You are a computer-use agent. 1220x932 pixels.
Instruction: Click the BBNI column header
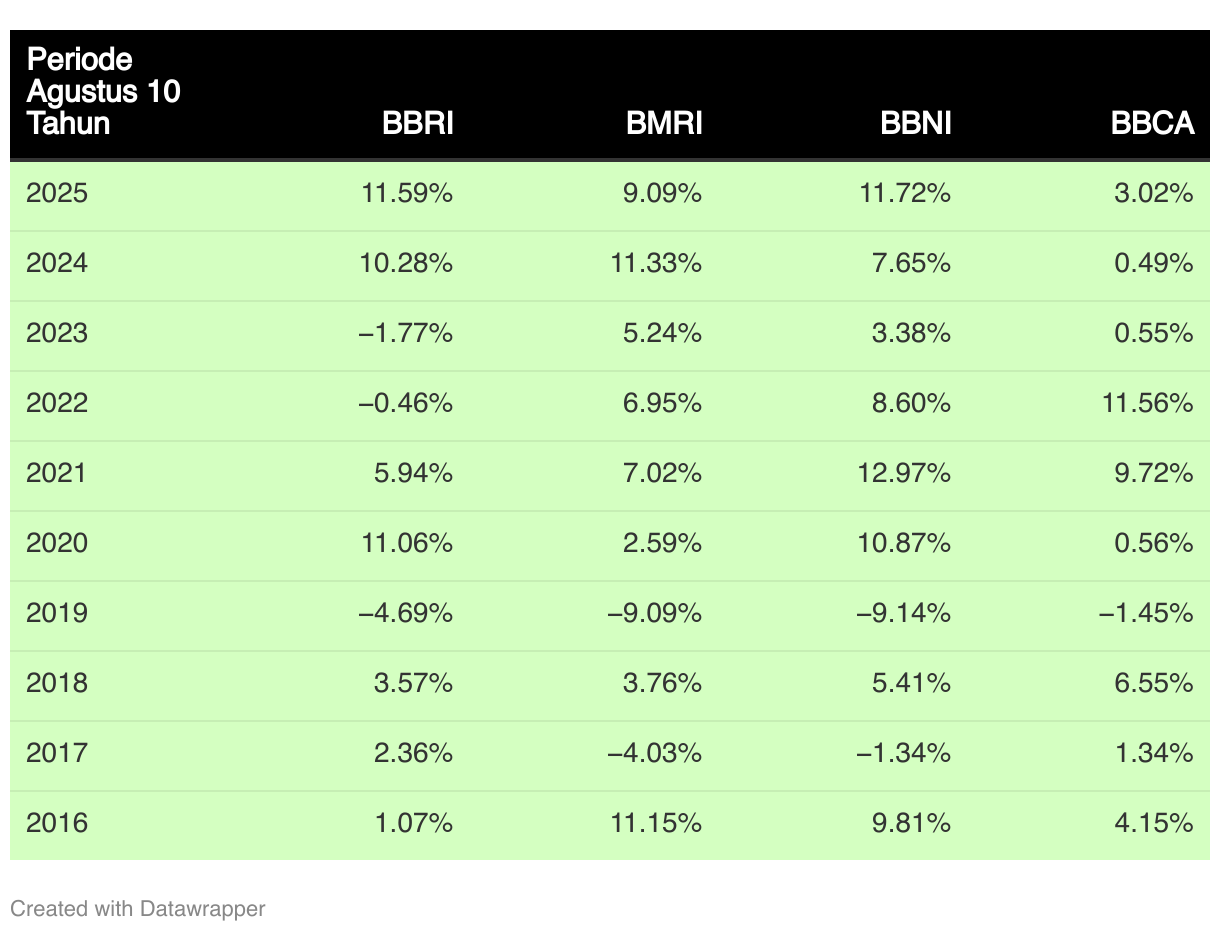916,123
